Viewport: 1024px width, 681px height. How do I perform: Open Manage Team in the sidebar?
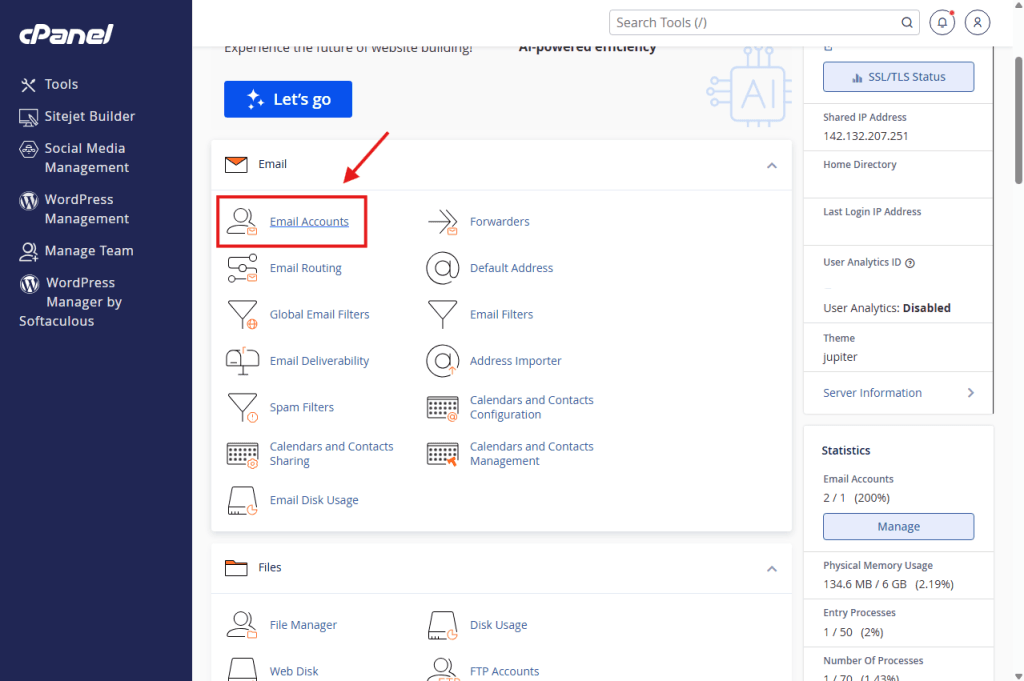pyautogui.click(x=88, y=251)
